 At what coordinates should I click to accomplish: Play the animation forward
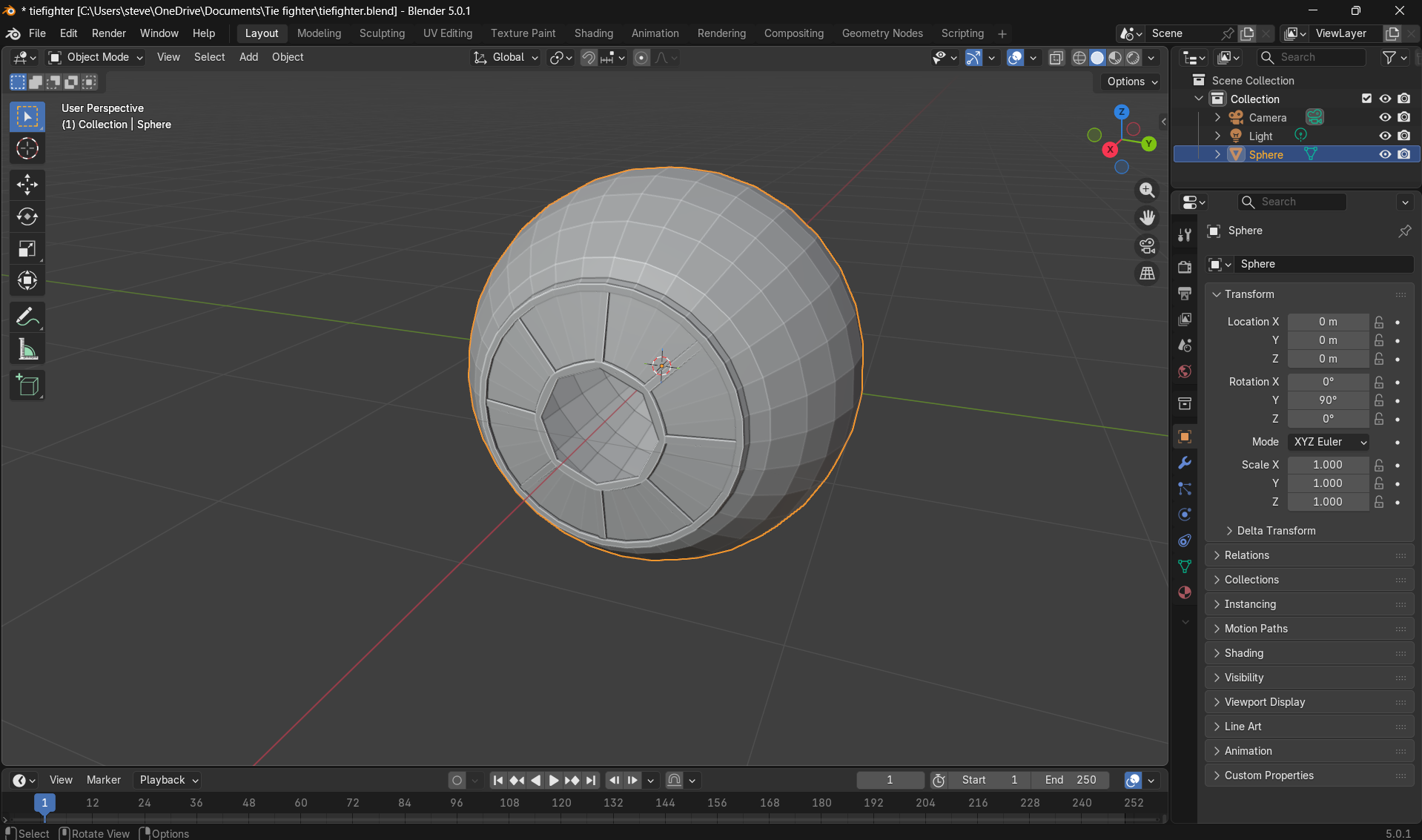[554, 780]
